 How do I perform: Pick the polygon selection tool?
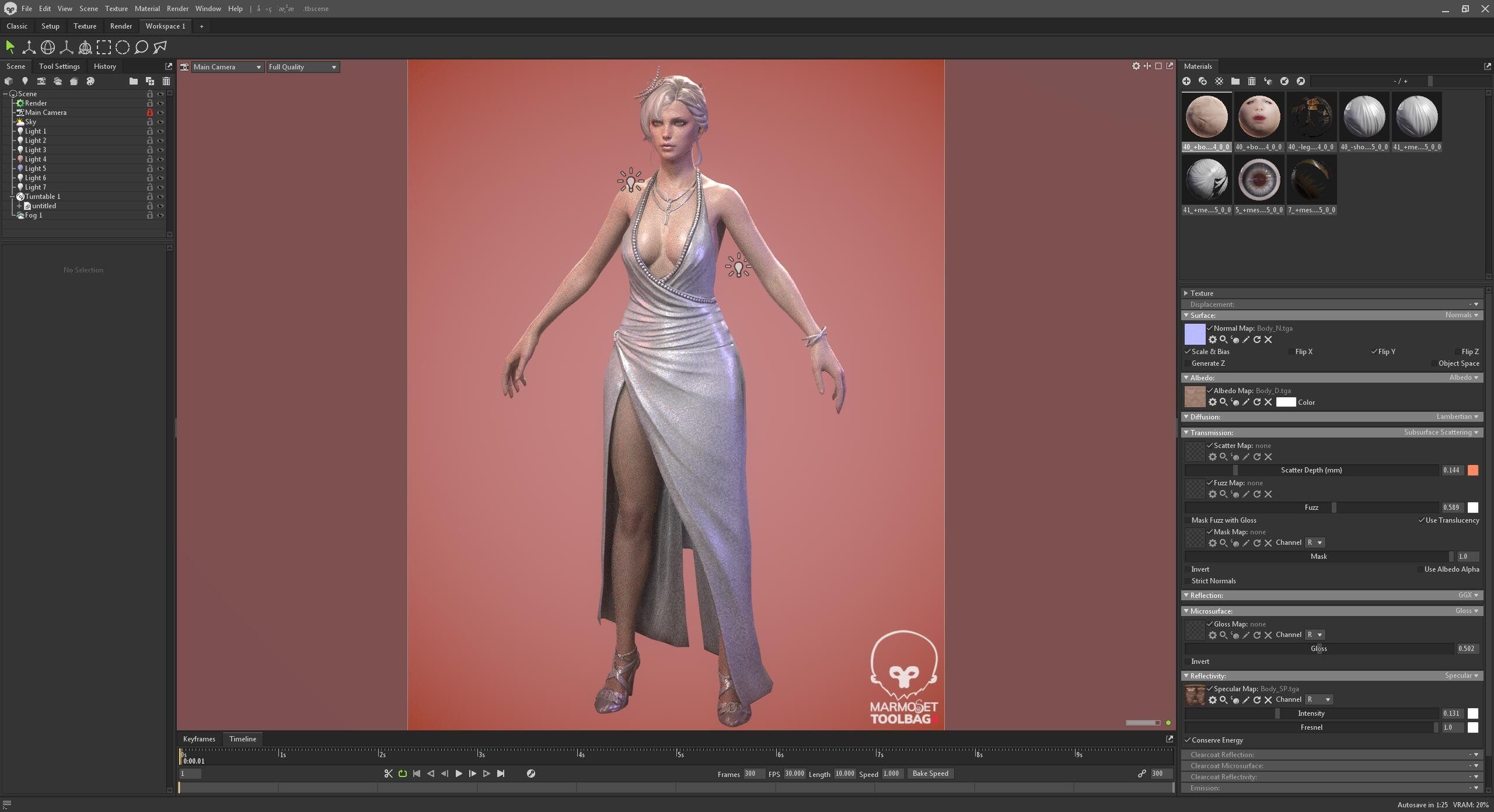[x=160, y=47]
